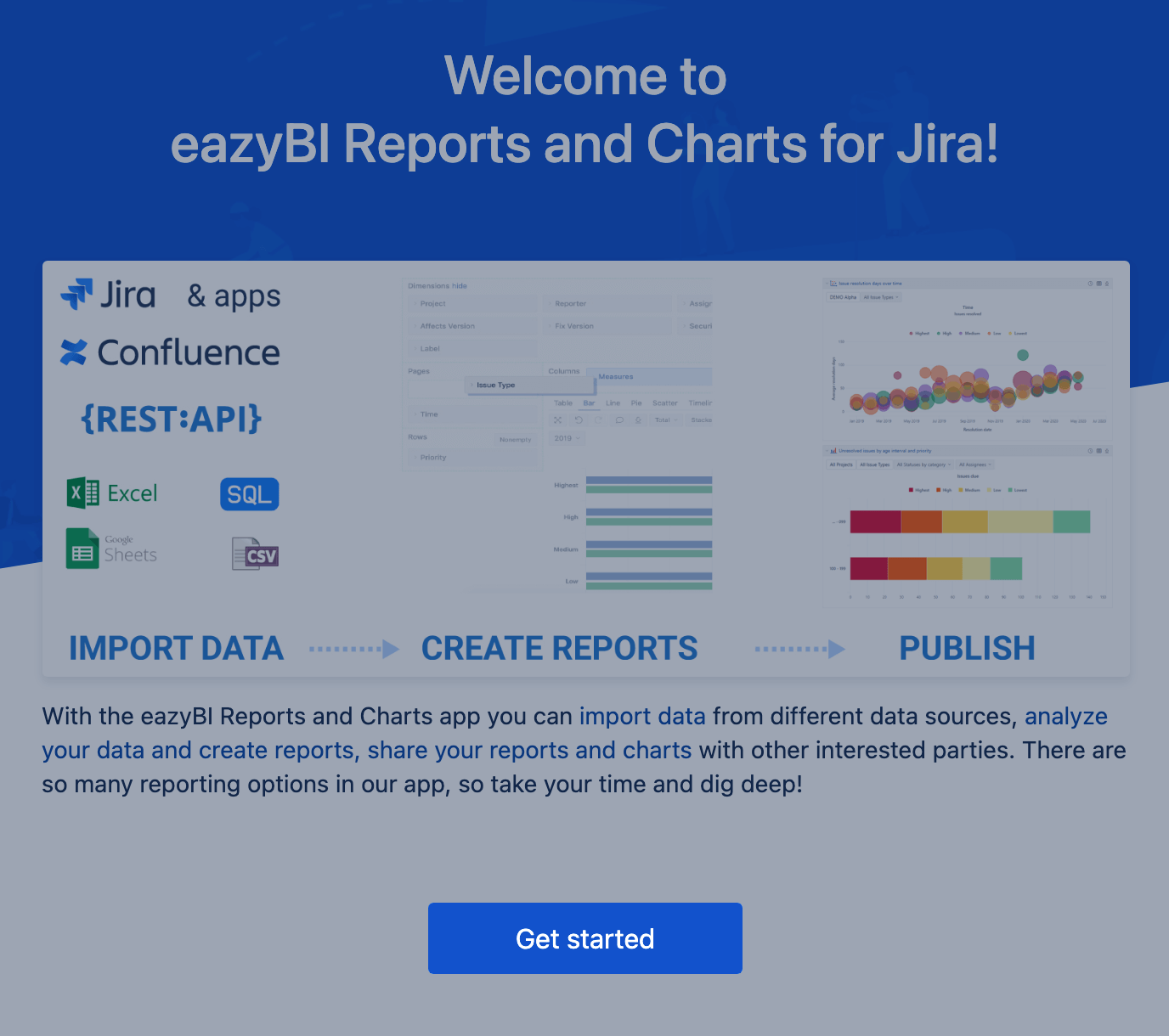Viewport: 1169px width, 1036px height.
Task: Click the "eazyBI Reports and Charts for Jira!" heading
Action: [x=584, y=144]
